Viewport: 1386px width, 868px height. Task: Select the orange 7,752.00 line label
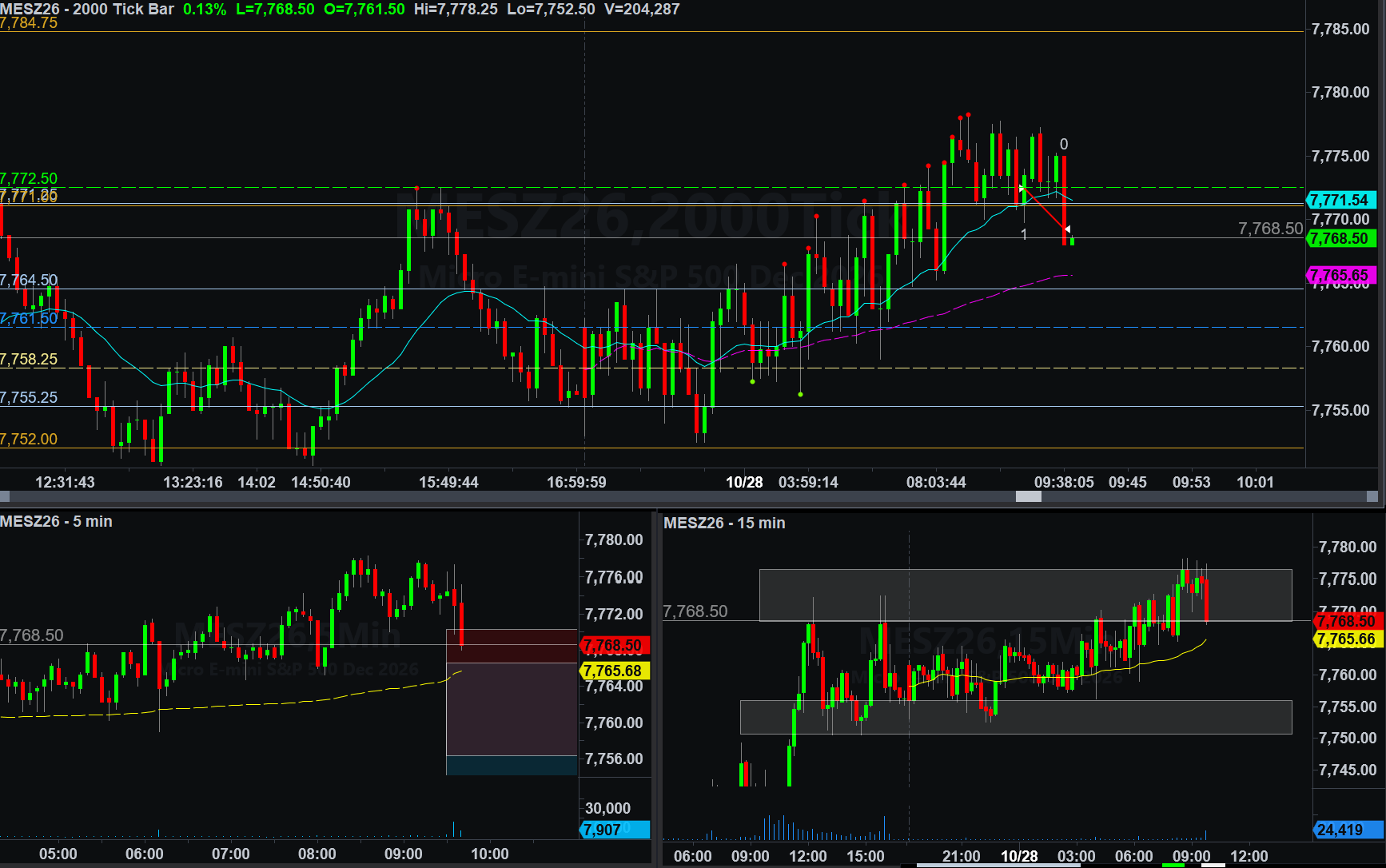tap(29, 439)
